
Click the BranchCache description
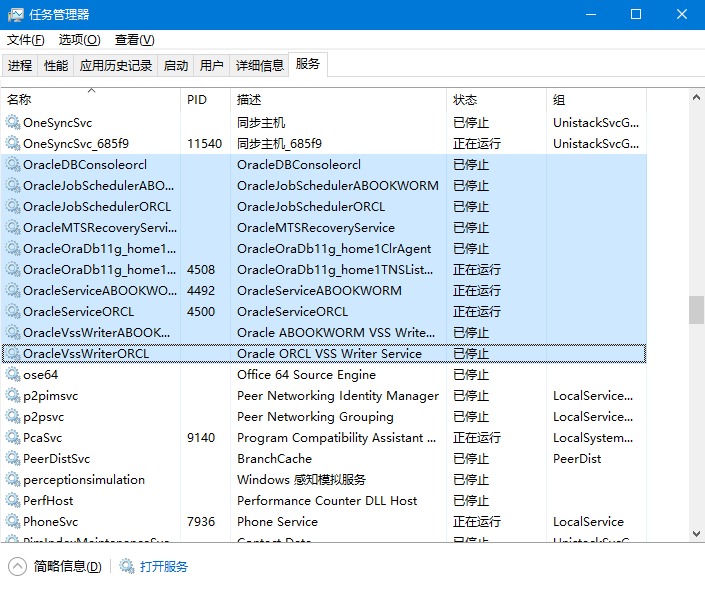274,459
